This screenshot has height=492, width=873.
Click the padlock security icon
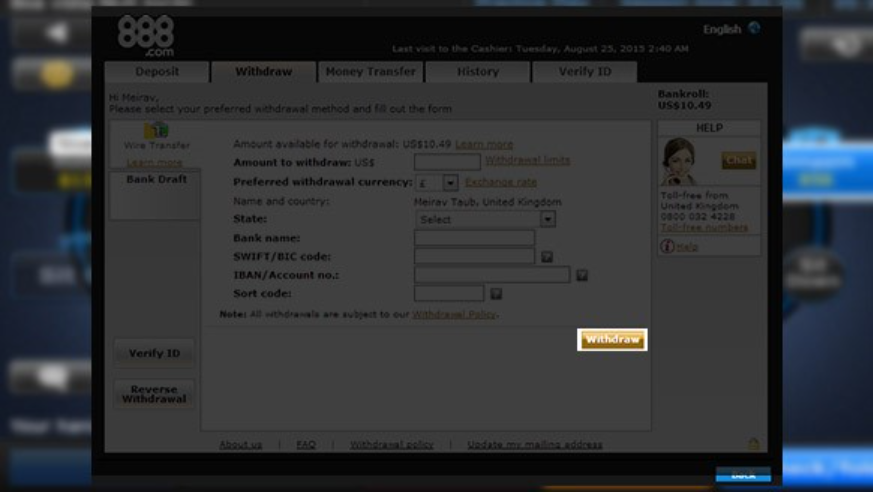pyautogui.click(x=753, y=444)
